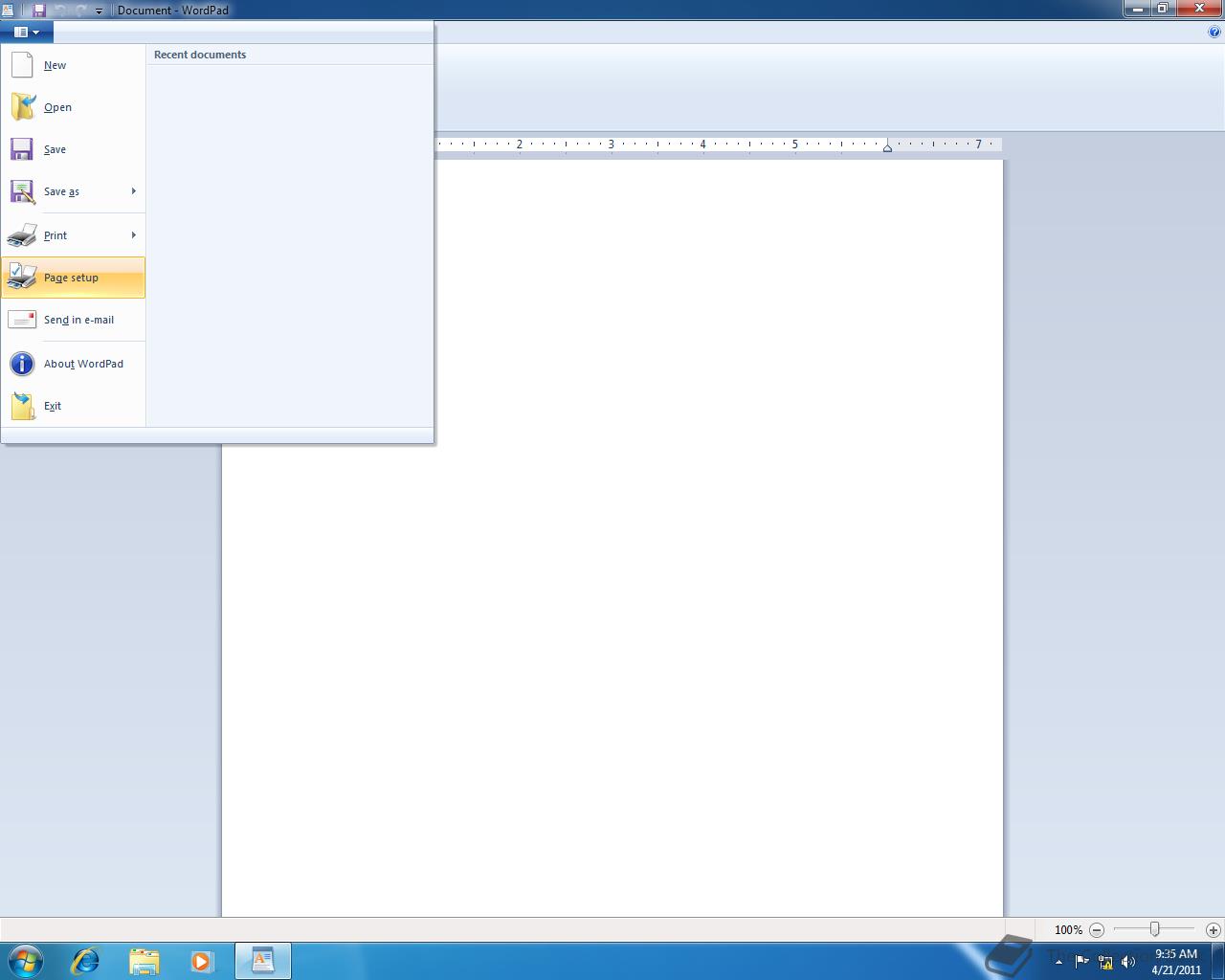Image resolution: width=1225 pixels, height=980 pixels.
Task: Click the WordPad system icon in title bar
Action: coord(9,10)
